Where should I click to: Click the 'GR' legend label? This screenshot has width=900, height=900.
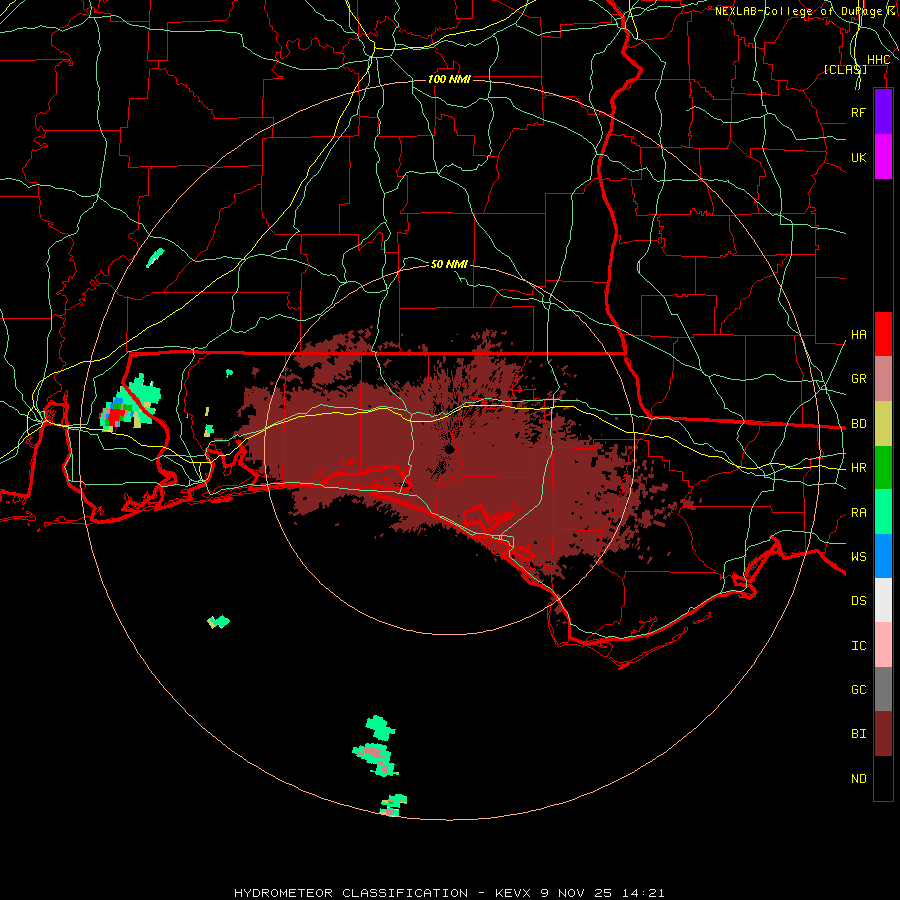pyautogui.click(x=858, y=379)
